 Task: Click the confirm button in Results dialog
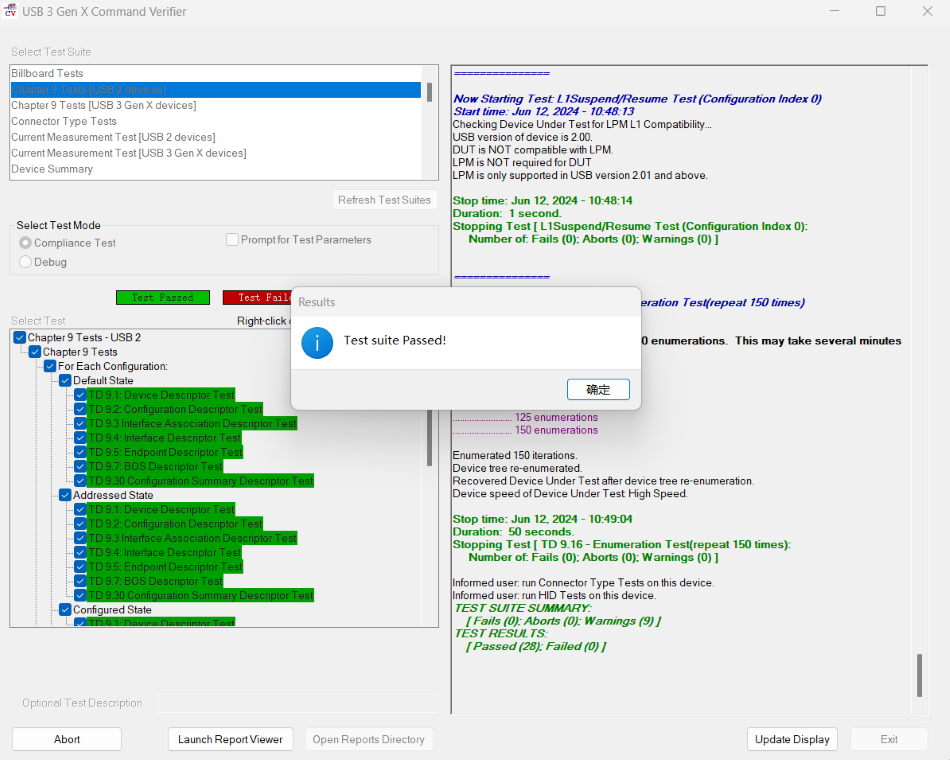pyautogui.click(x=598, y=389)
